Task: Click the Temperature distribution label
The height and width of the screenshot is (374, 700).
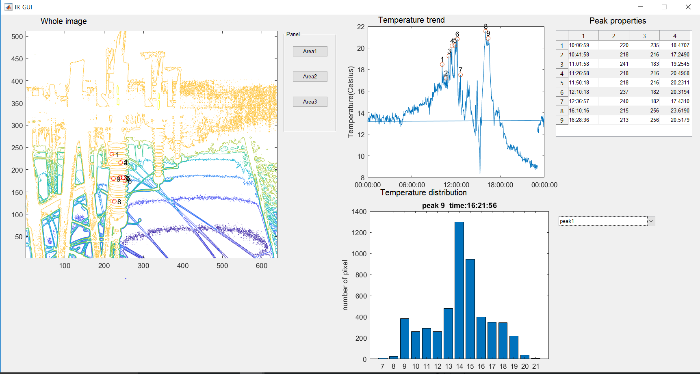Action: (x=423, y=192)
